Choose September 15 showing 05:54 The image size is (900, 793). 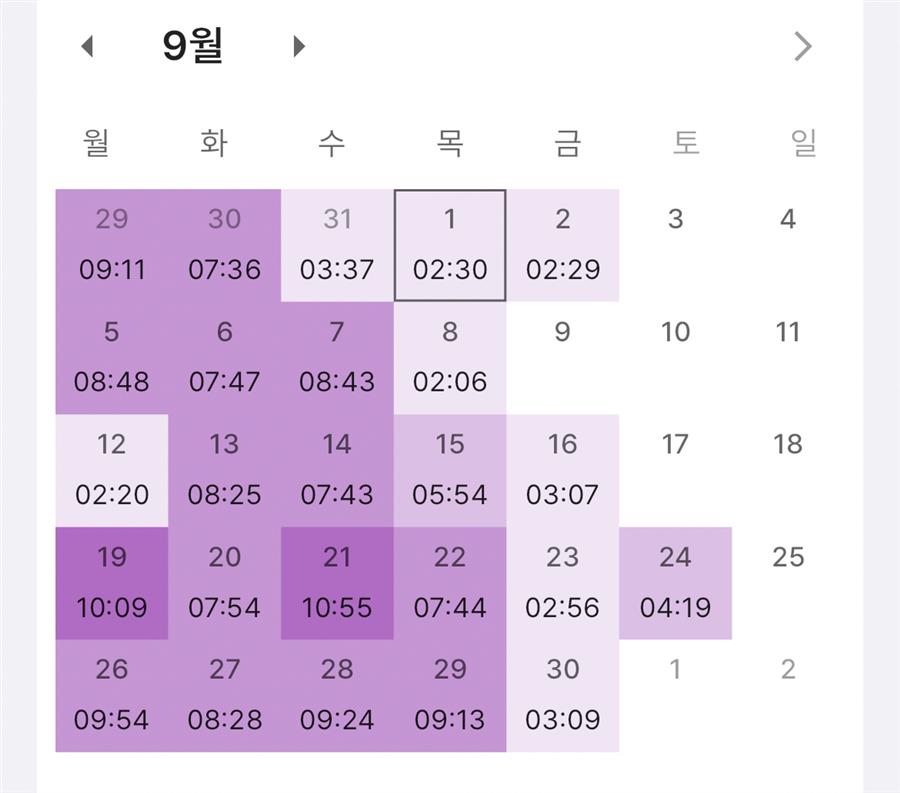[x=450, y=471]
